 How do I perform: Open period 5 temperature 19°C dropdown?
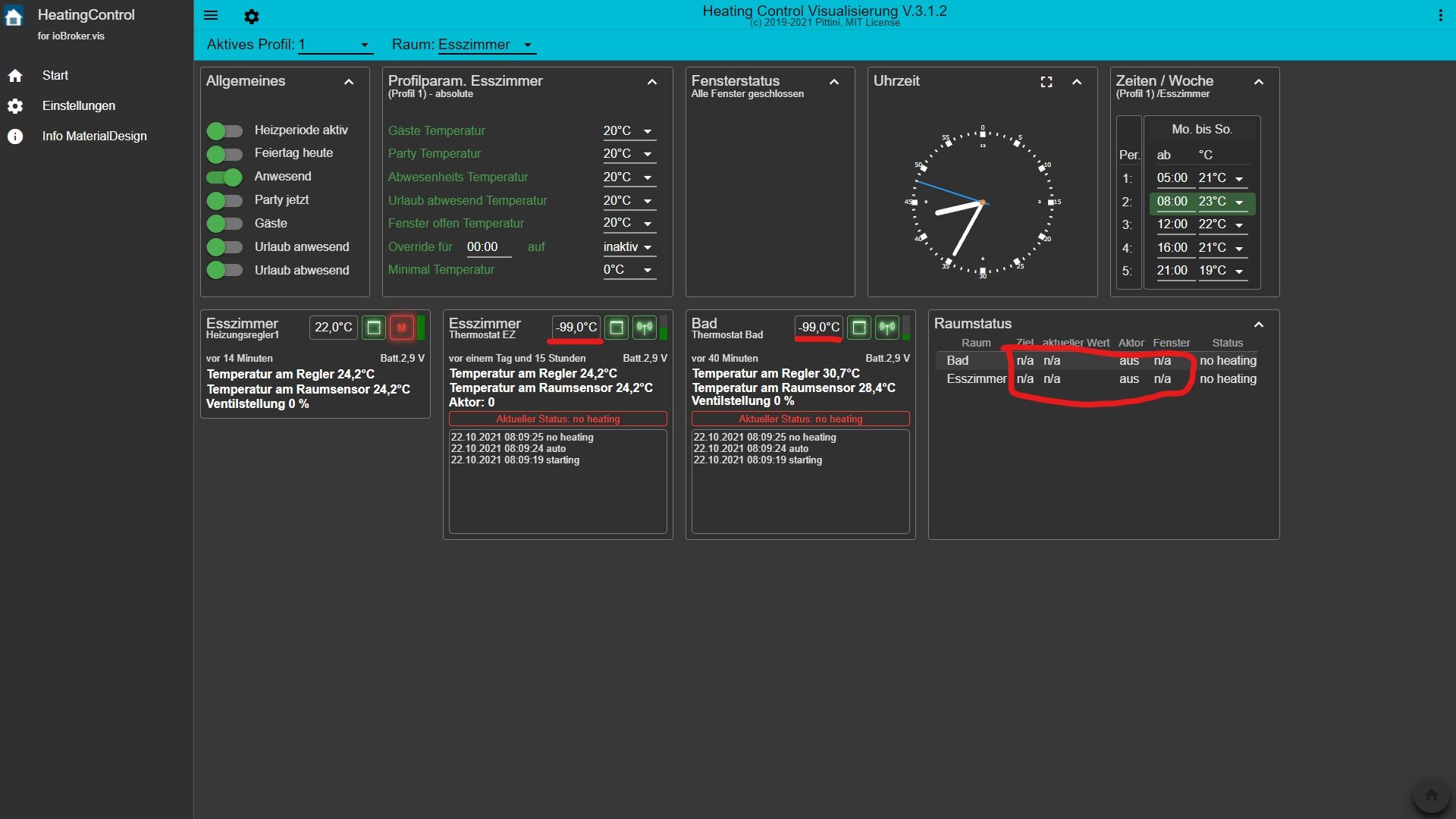tap(1222, 271)
